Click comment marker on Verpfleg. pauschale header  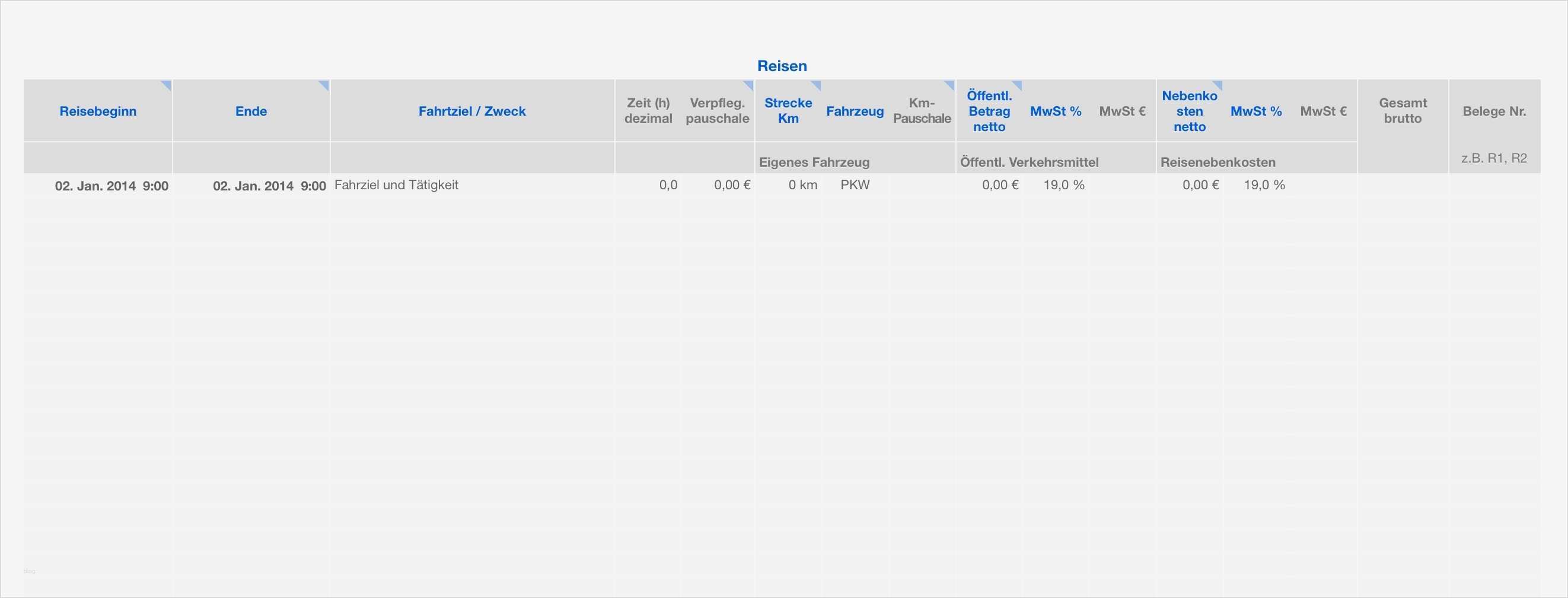click(749, 85)
